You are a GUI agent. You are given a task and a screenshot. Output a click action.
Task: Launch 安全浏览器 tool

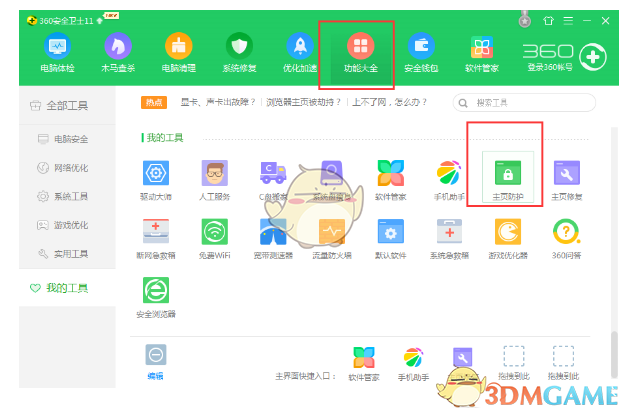click(x=156, y=297)
